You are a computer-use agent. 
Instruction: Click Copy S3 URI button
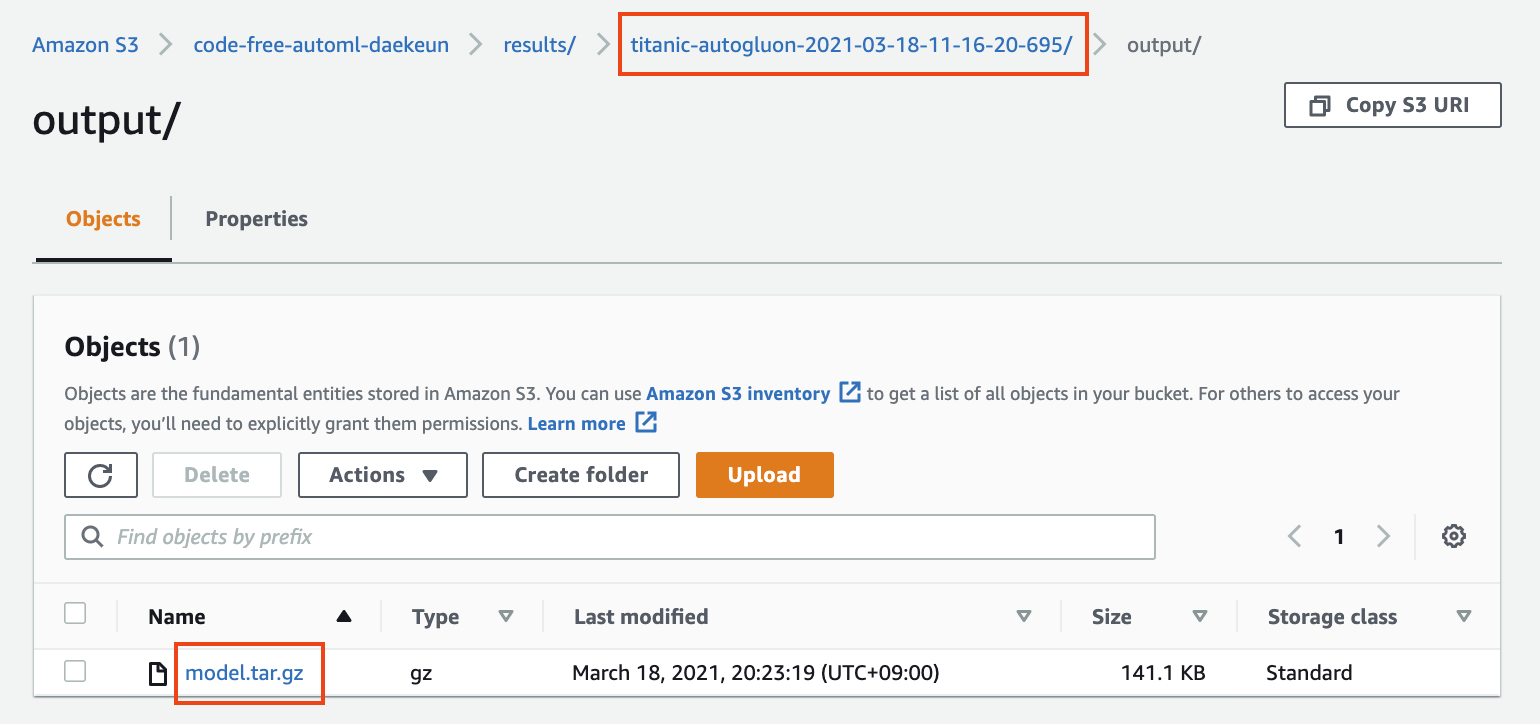(1392, 105)
